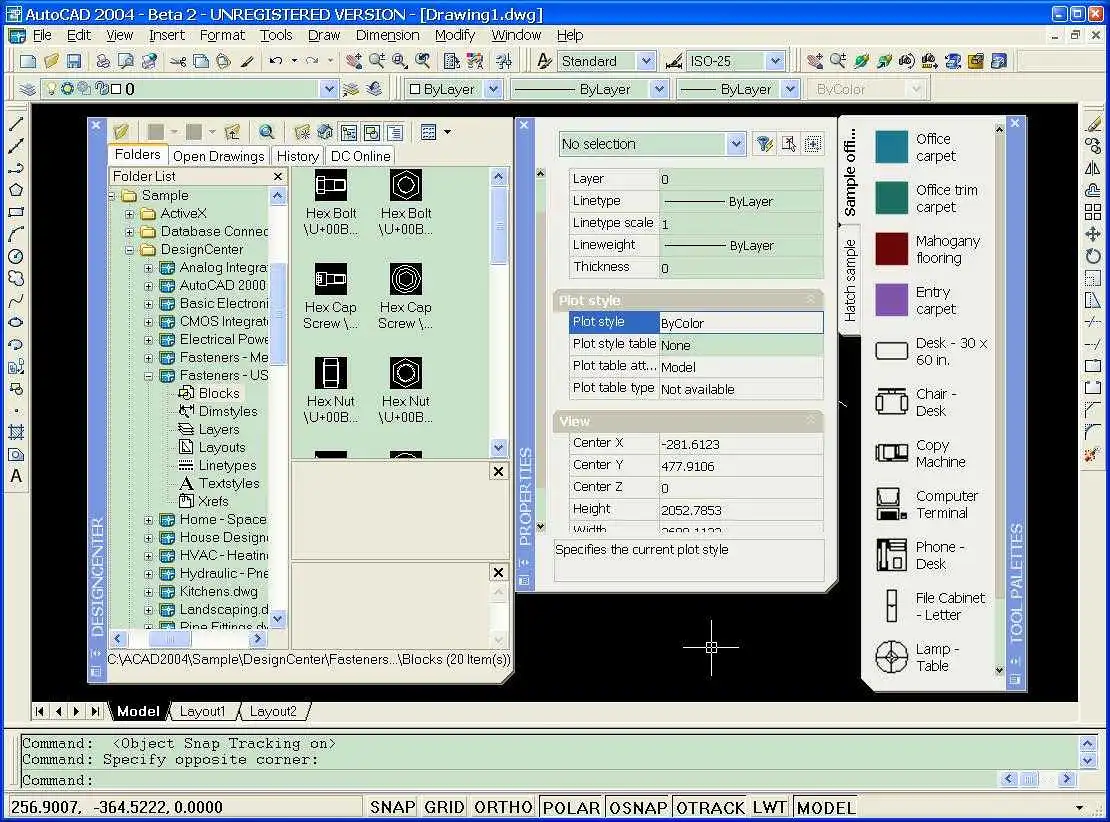Switch to the Open Drawings tab
The height and width of the screenshot is (822, 1110).
pos(218,156)
